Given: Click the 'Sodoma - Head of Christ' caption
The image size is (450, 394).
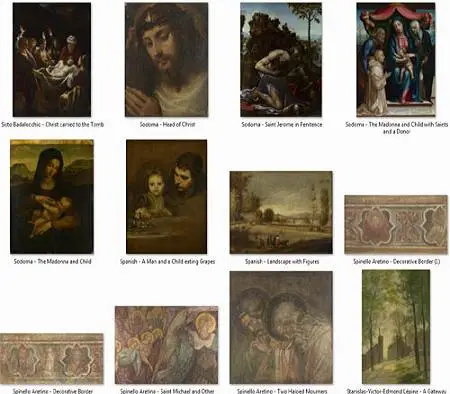Looking at the screenshot, I should point(167,124).
